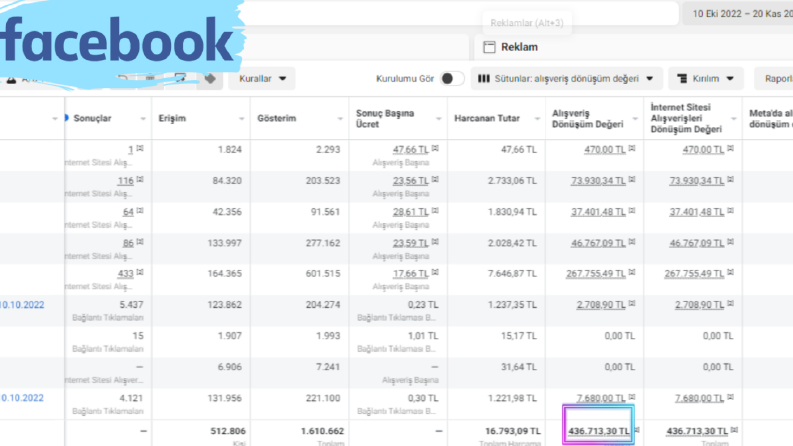Click info icon next to result 86

tap(140, 242)
